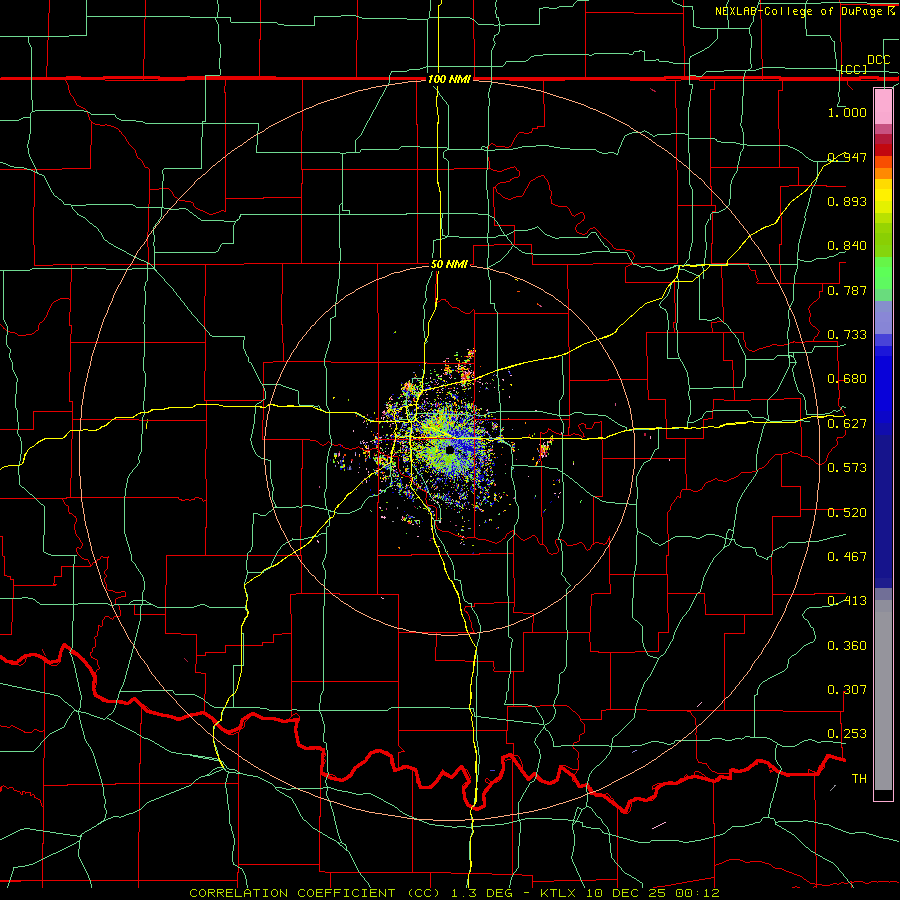Click the 0.520 legend value
The image size is (900, 900).
(847, 513)
